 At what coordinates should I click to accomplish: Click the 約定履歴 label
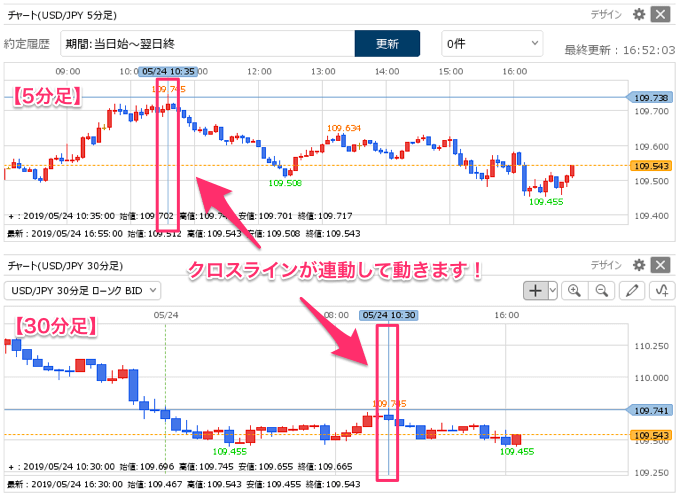(27, 44)
